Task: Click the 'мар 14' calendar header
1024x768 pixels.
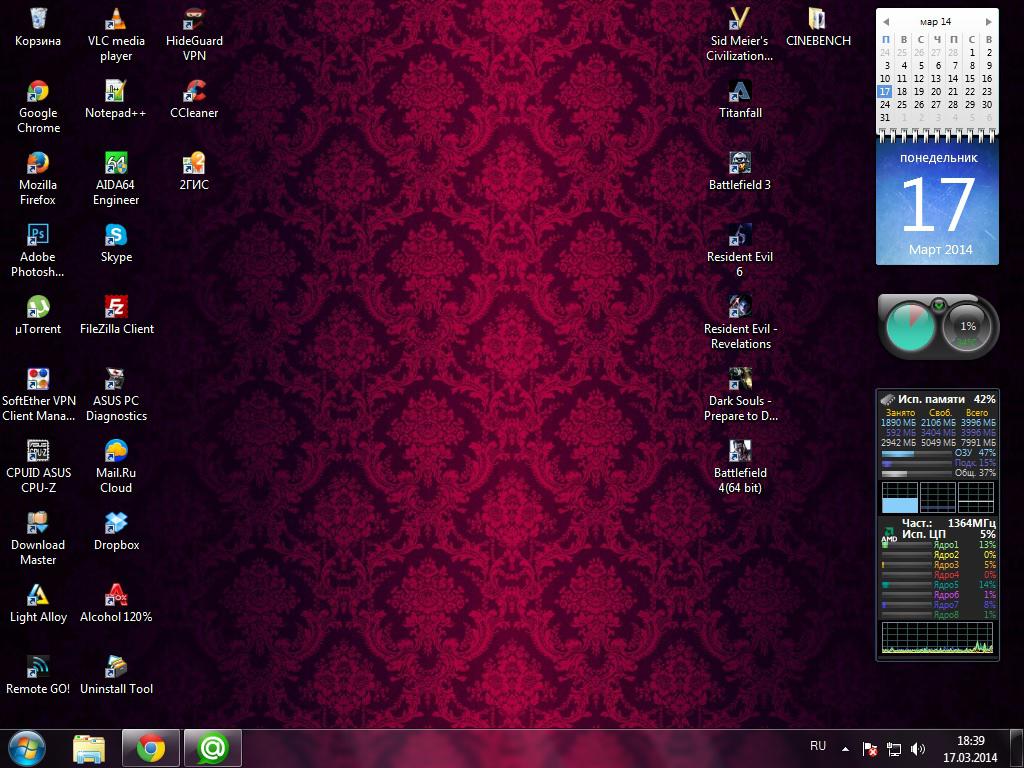Action: coord(936,22)
